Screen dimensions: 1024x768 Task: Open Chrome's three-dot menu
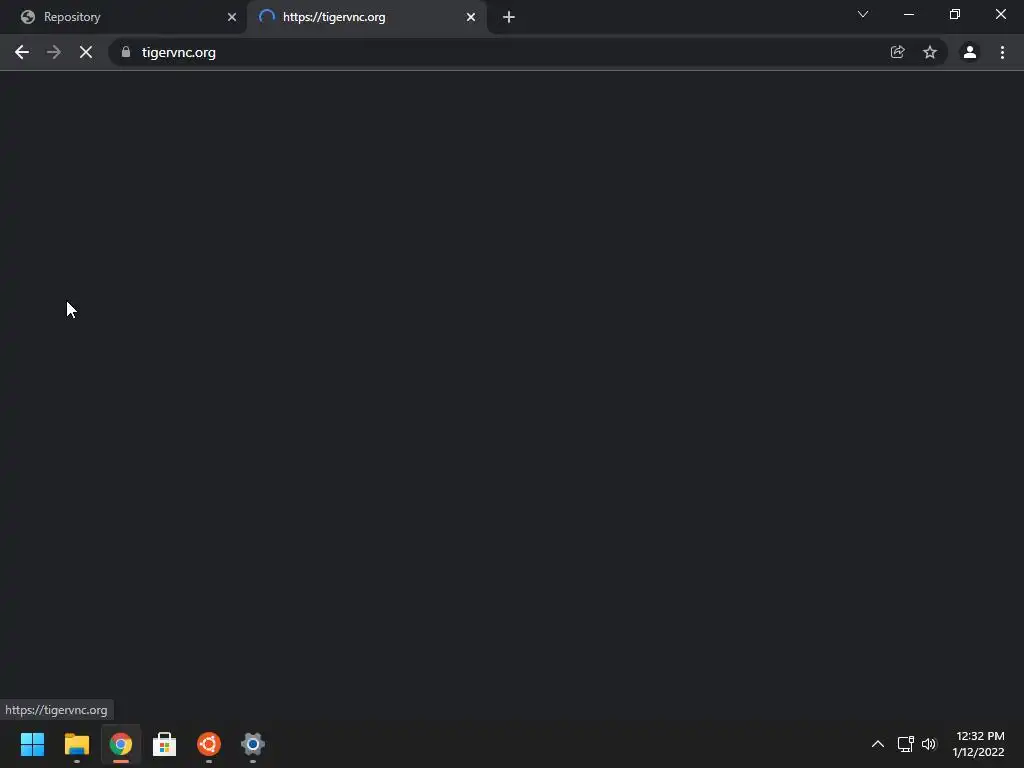click(1002, 52)
